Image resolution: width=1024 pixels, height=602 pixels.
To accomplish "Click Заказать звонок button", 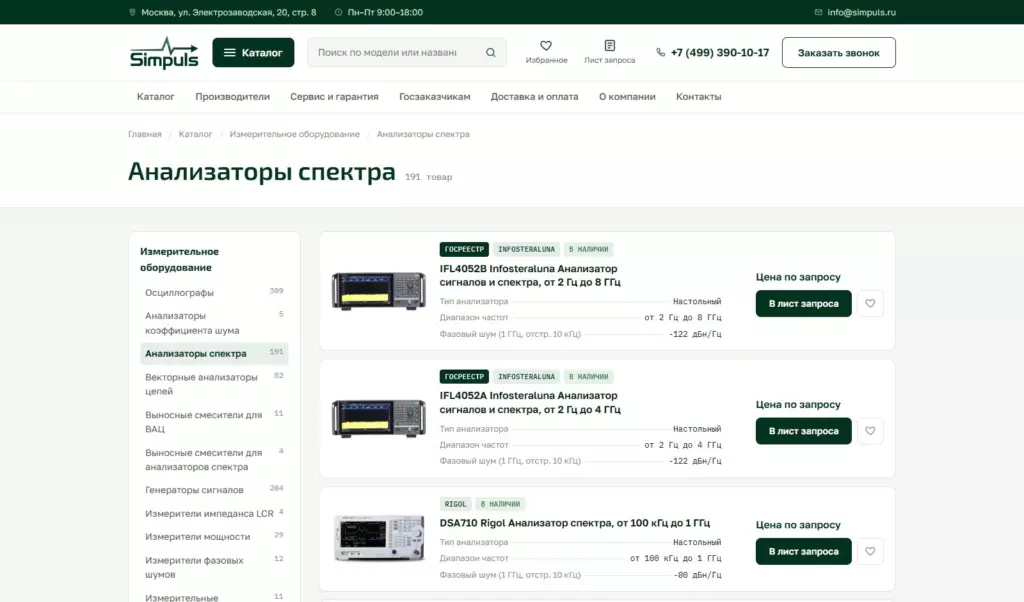I will 839,52.
